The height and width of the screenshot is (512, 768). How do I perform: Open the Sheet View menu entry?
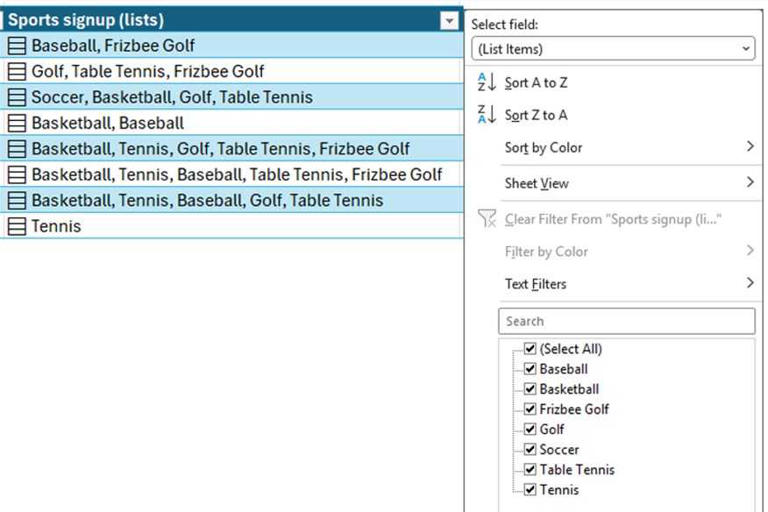pyautogui.click(x=536, y=183)
